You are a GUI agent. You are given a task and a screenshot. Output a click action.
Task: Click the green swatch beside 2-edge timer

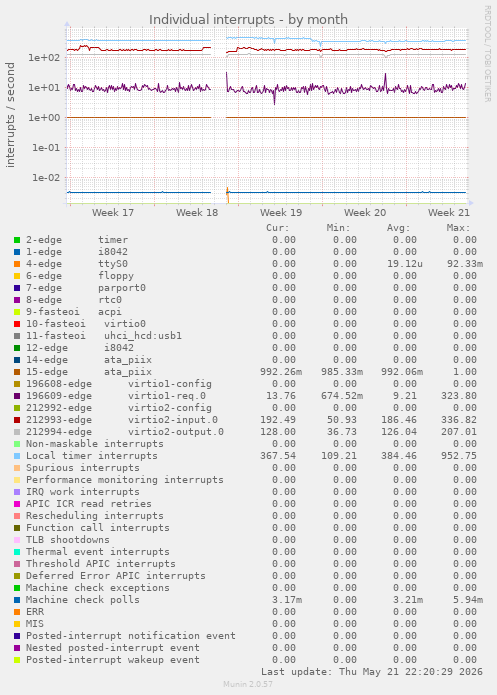tap(17, 240)
